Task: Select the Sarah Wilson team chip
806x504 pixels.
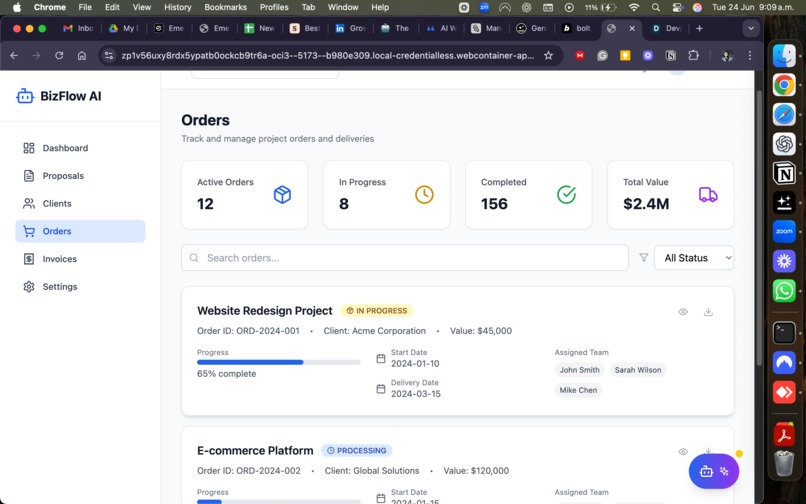Action: pyautogui.click(x=638, y=370)
